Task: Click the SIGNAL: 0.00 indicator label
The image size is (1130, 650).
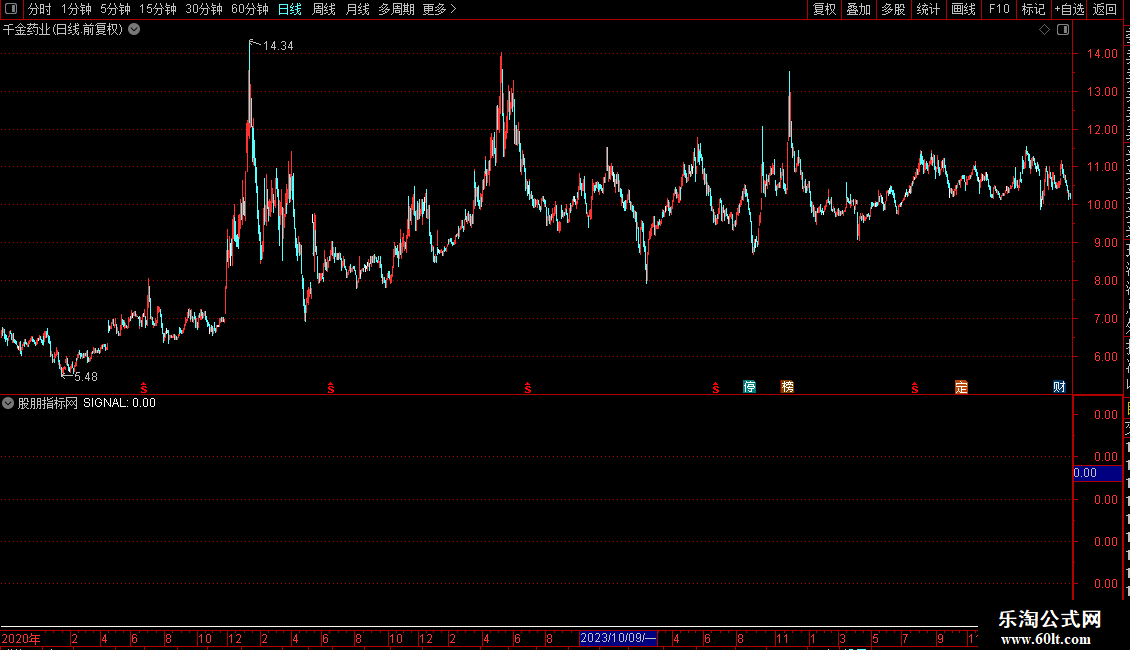Action: 120,403
